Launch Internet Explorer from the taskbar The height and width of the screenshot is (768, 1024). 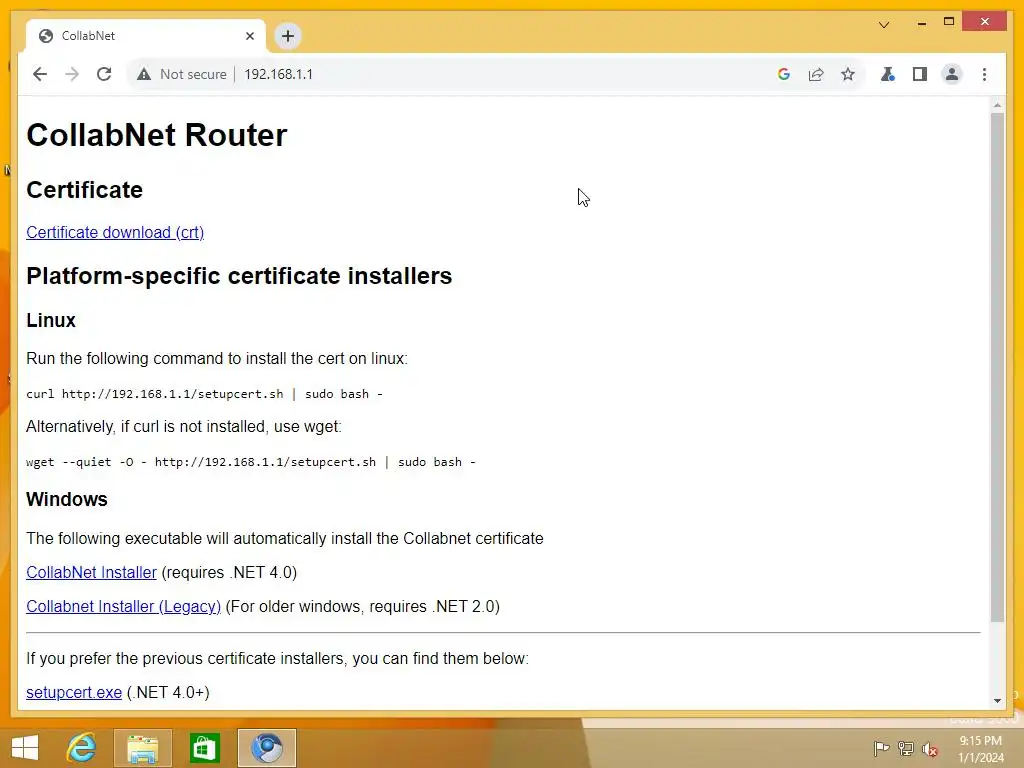81,748
